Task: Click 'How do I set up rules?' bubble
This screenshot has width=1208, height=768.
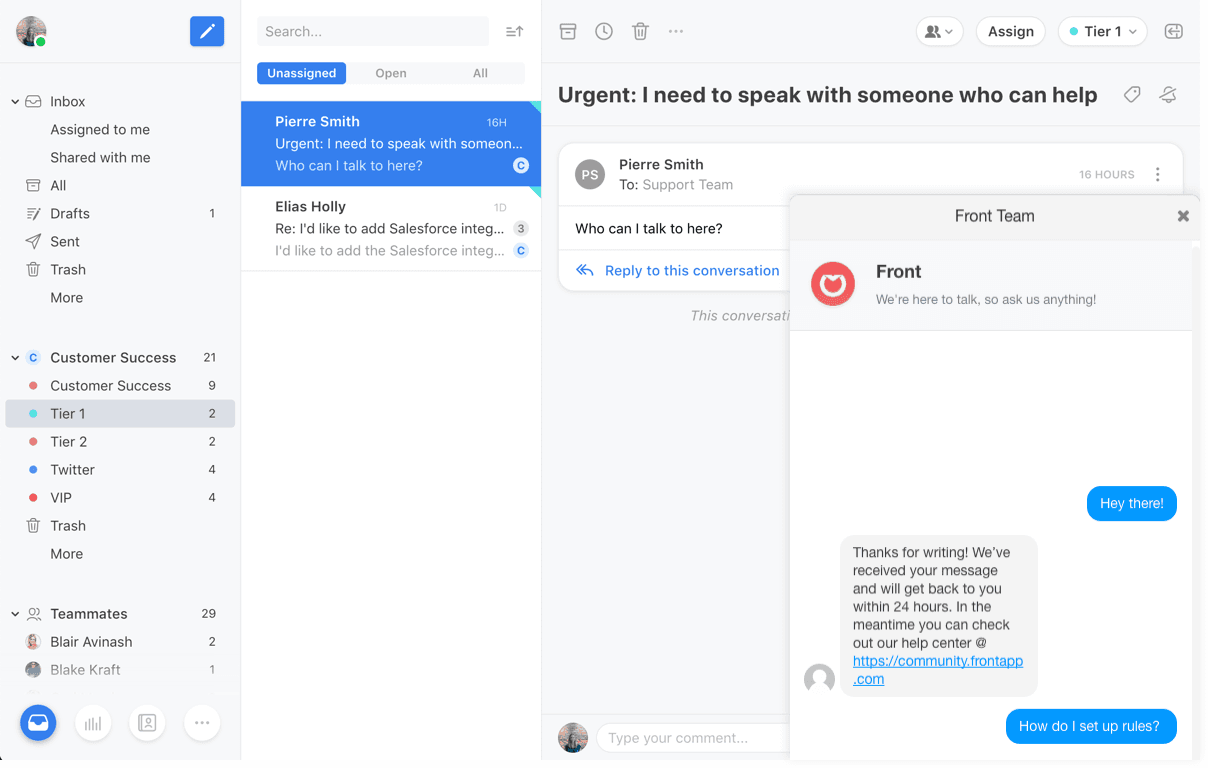Action: [x=1089, y=726]
